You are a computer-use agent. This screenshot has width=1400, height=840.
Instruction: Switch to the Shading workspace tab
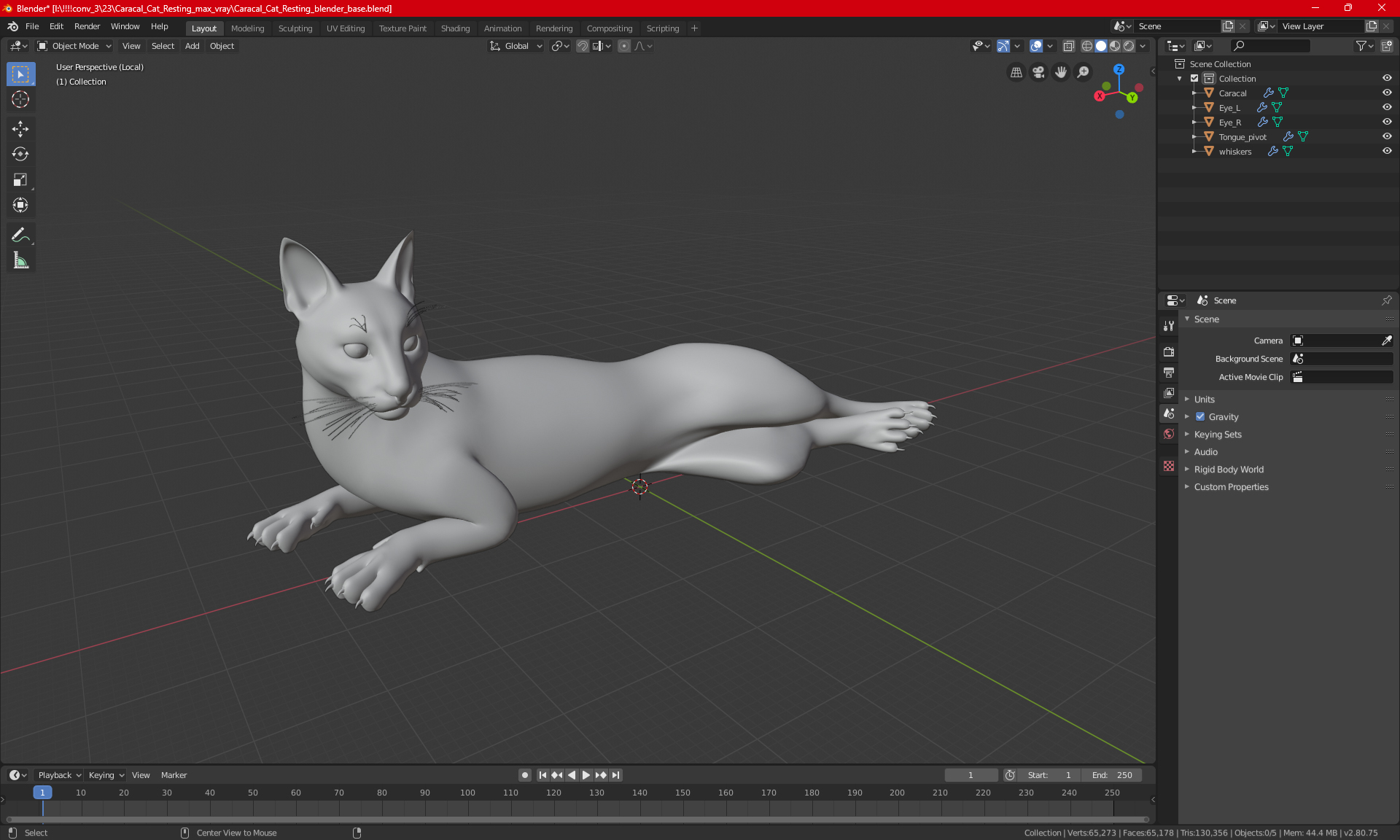(x=455, y=28)
